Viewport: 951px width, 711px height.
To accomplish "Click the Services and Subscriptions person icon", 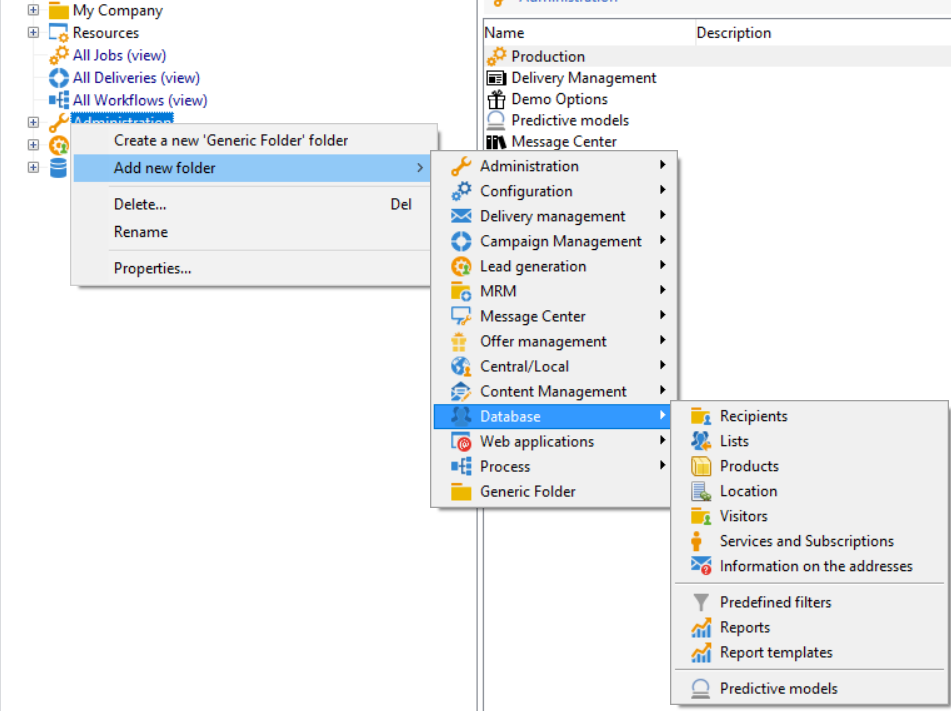I will coord(698,541).
